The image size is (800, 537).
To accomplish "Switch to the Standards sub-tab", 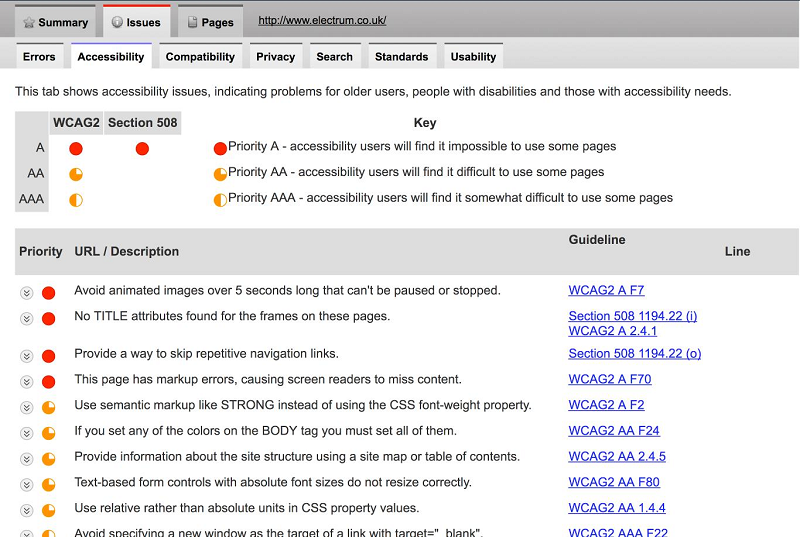I will coord(402,57).
